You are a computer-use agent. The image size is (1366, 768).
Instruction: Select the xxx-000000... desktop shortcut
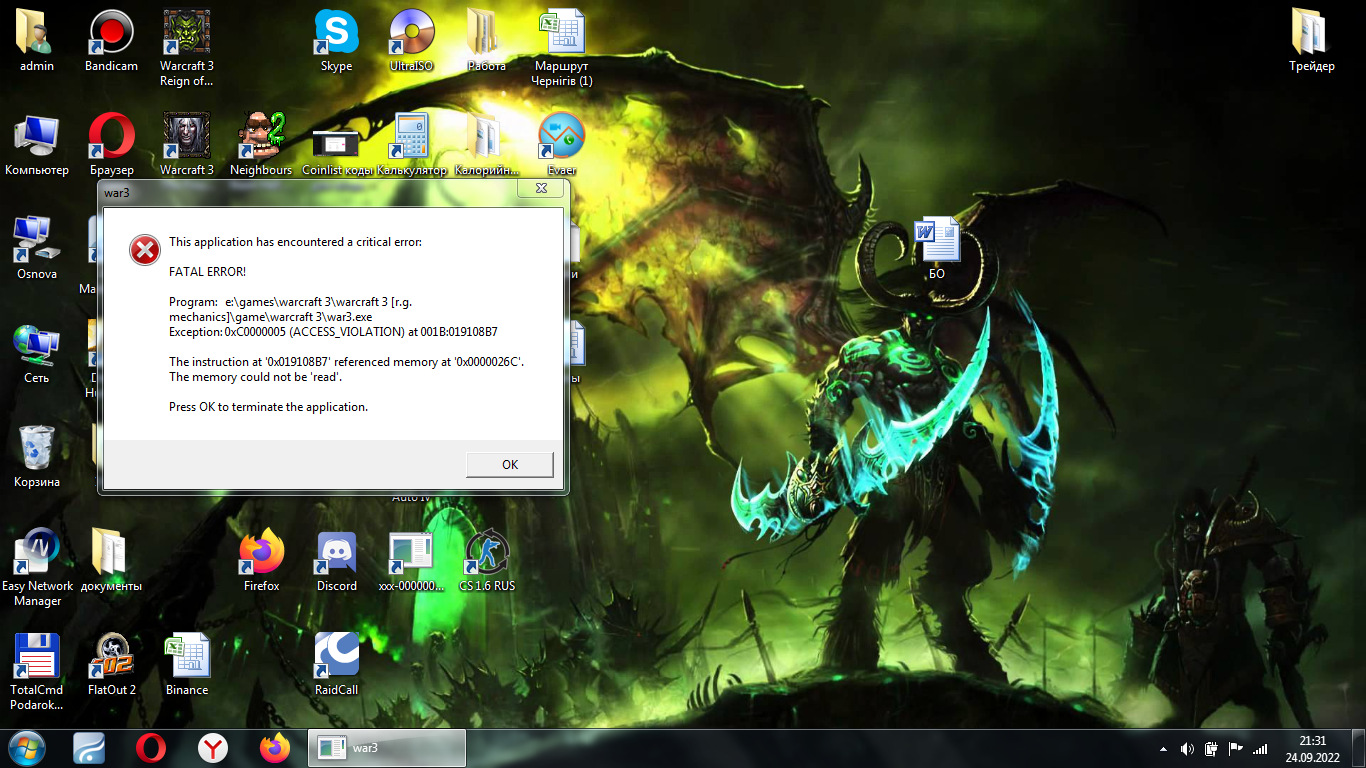411,561
